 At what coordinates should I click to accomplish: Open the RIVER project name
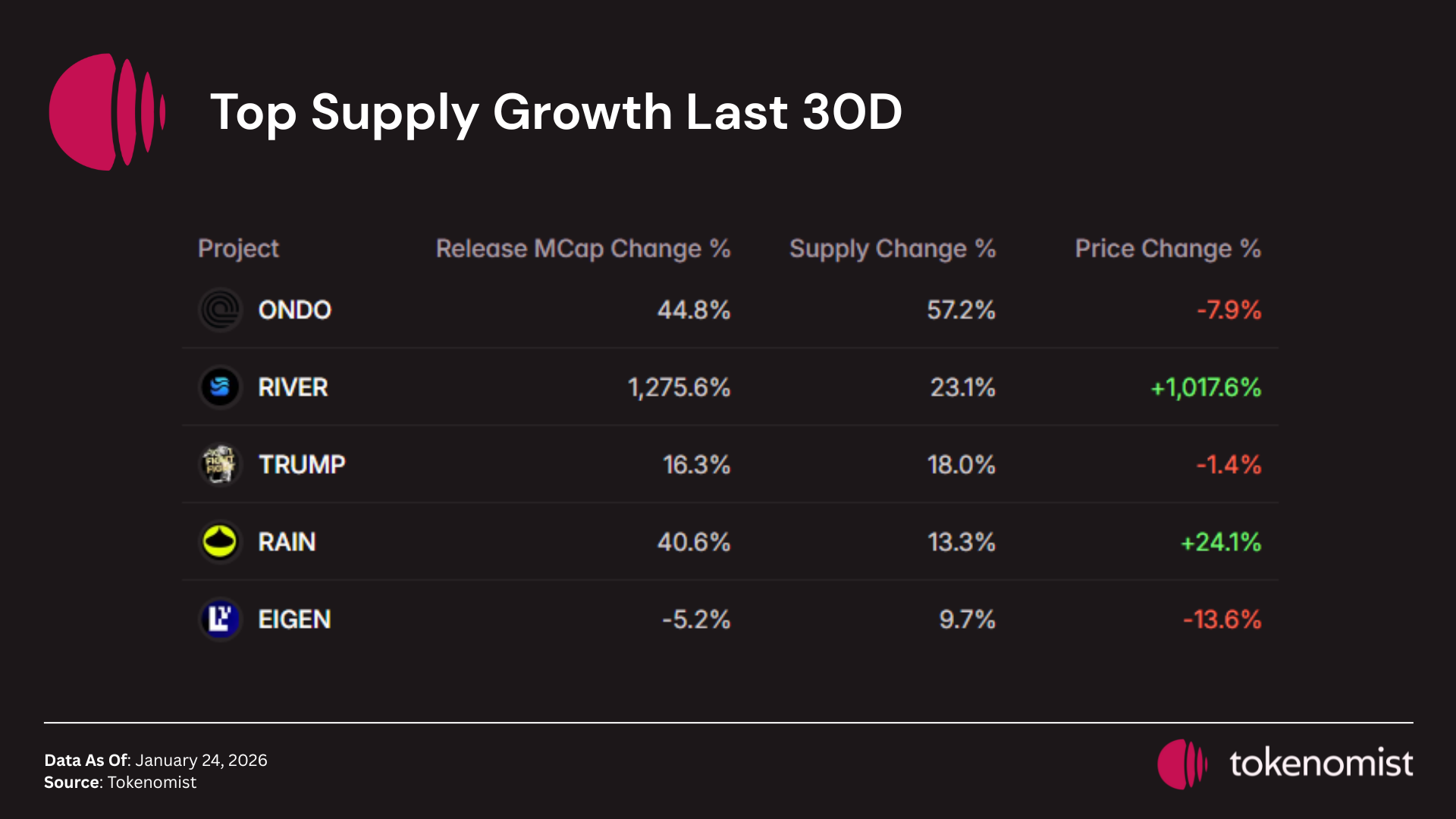pos(293,388)
